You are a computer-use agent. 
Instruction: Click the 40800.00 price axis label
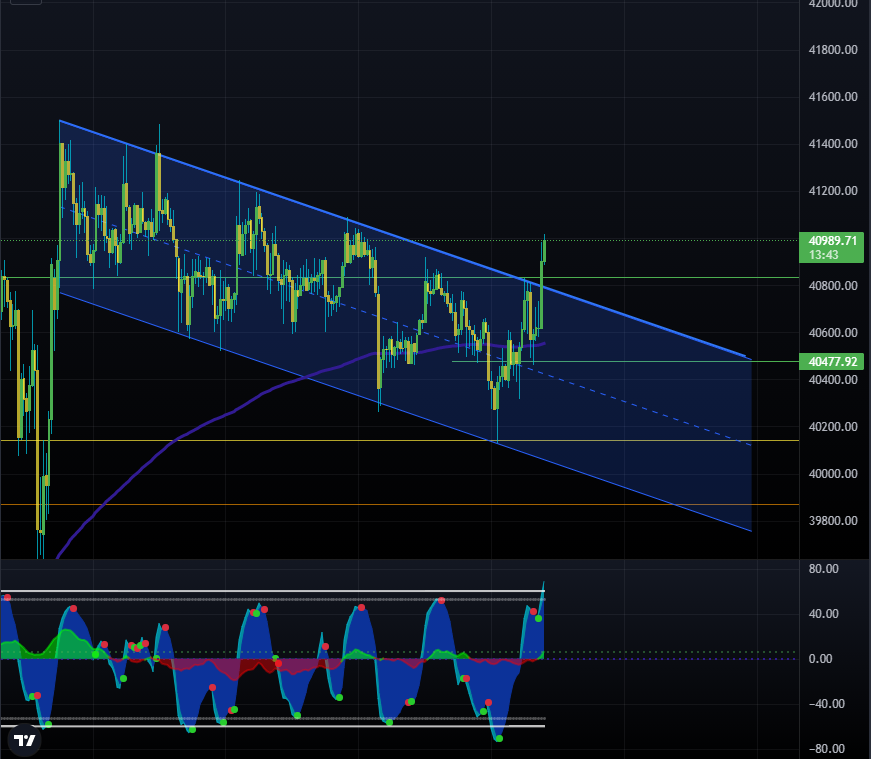(833, 286)
